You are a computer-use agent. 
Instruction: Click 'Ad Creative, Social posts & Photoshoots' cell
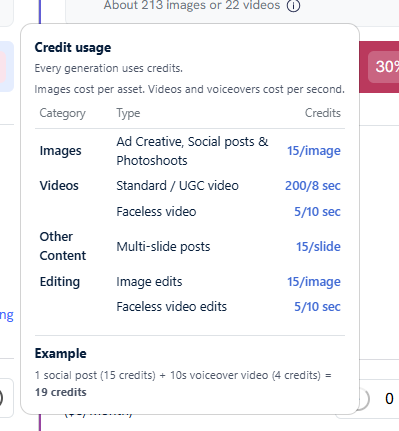[192, 151]
